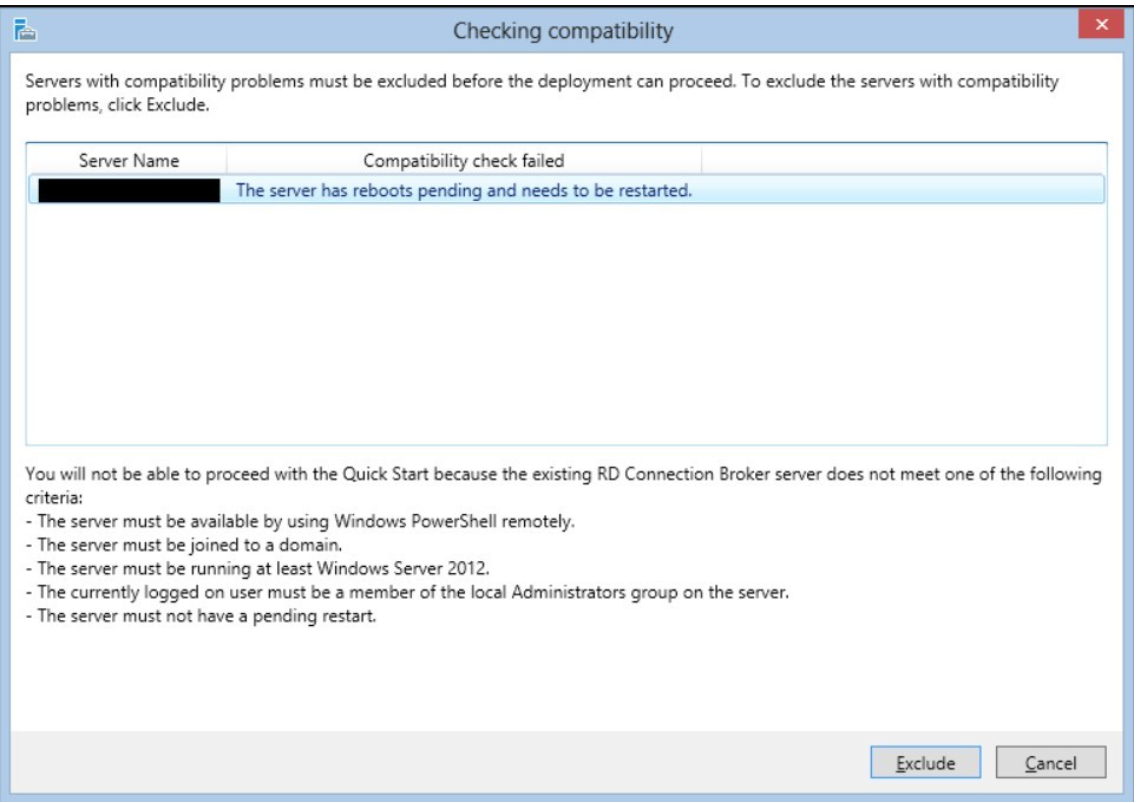Click empty area of the server list
Screen dimensions: 1145x803
(x=566, y=321)
